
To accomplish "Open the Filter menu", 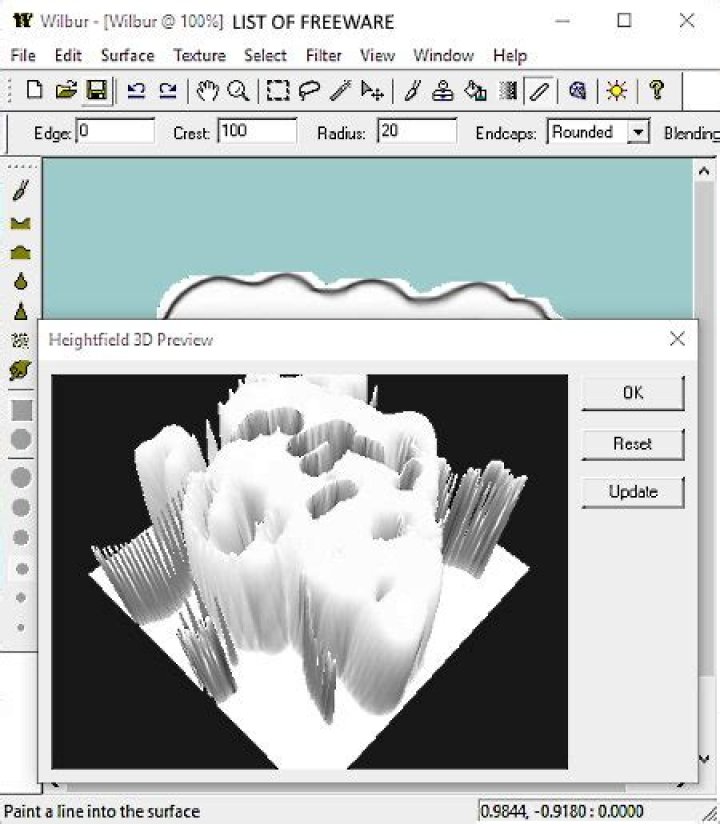I will point(323,55).
